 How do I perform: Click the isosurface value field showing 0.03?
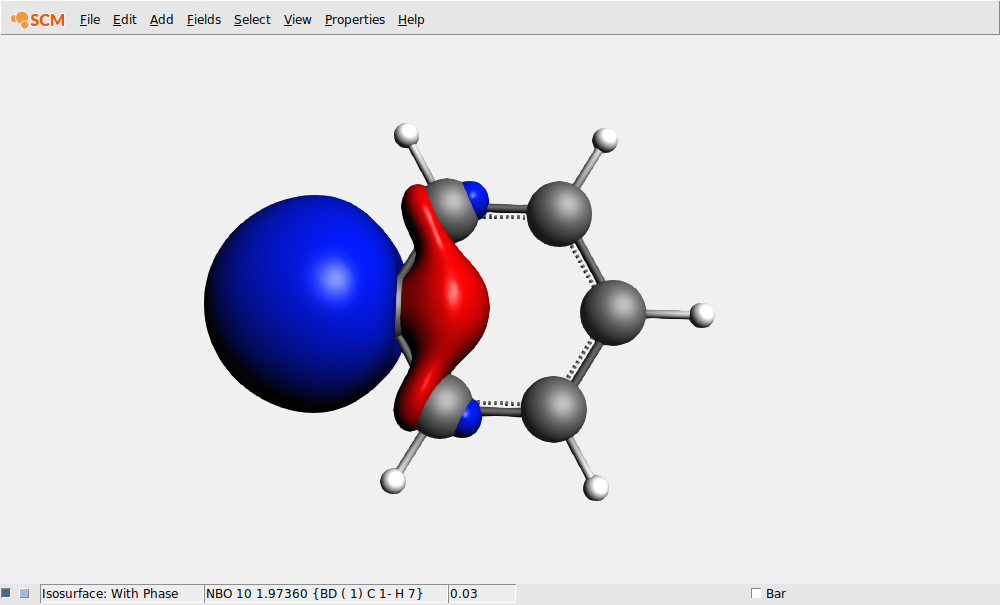(x=481, y=593)
